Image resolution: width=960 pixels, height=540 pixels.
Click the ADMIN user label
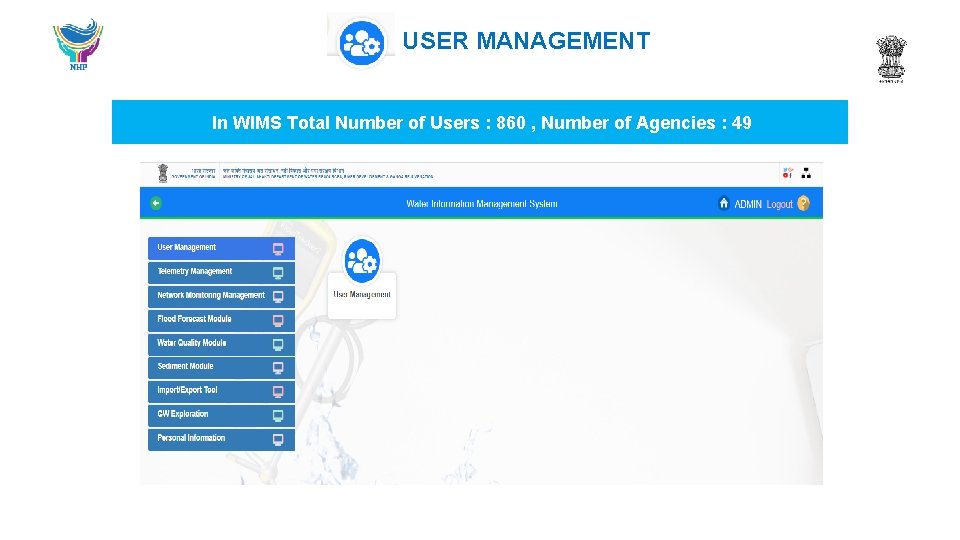pos(748,204)
